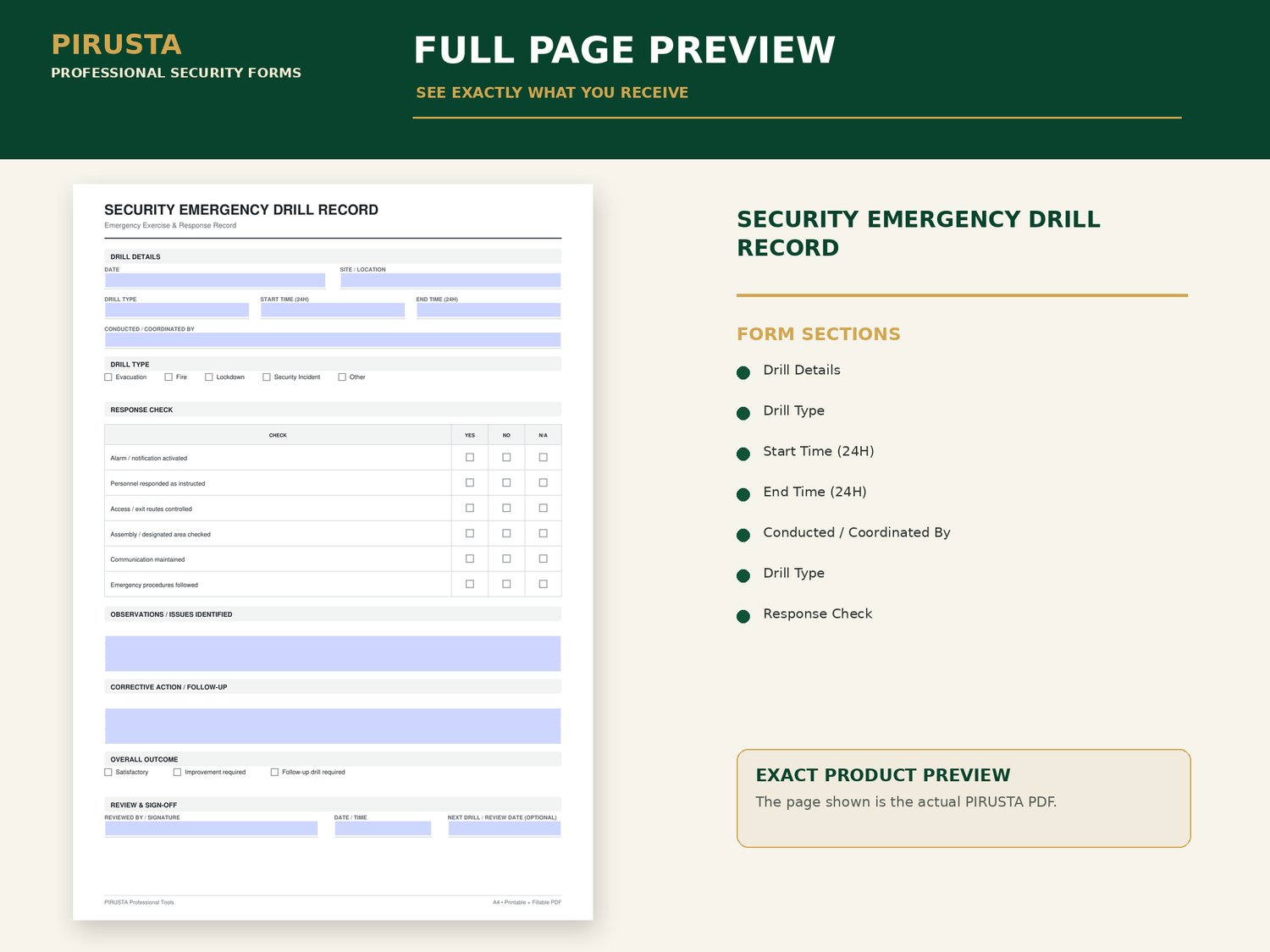This screenshot has width=1270, height=952.
Task: Click 'PROFESSIONAL SECURITY FORMS' tagline
Action: click(x=176, y=73)
